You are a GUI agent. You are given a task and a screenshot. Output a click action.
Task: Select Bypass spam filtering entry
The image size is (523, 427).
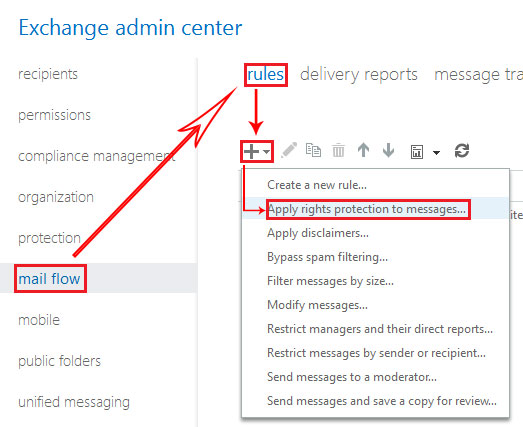[x=327, y=257]
